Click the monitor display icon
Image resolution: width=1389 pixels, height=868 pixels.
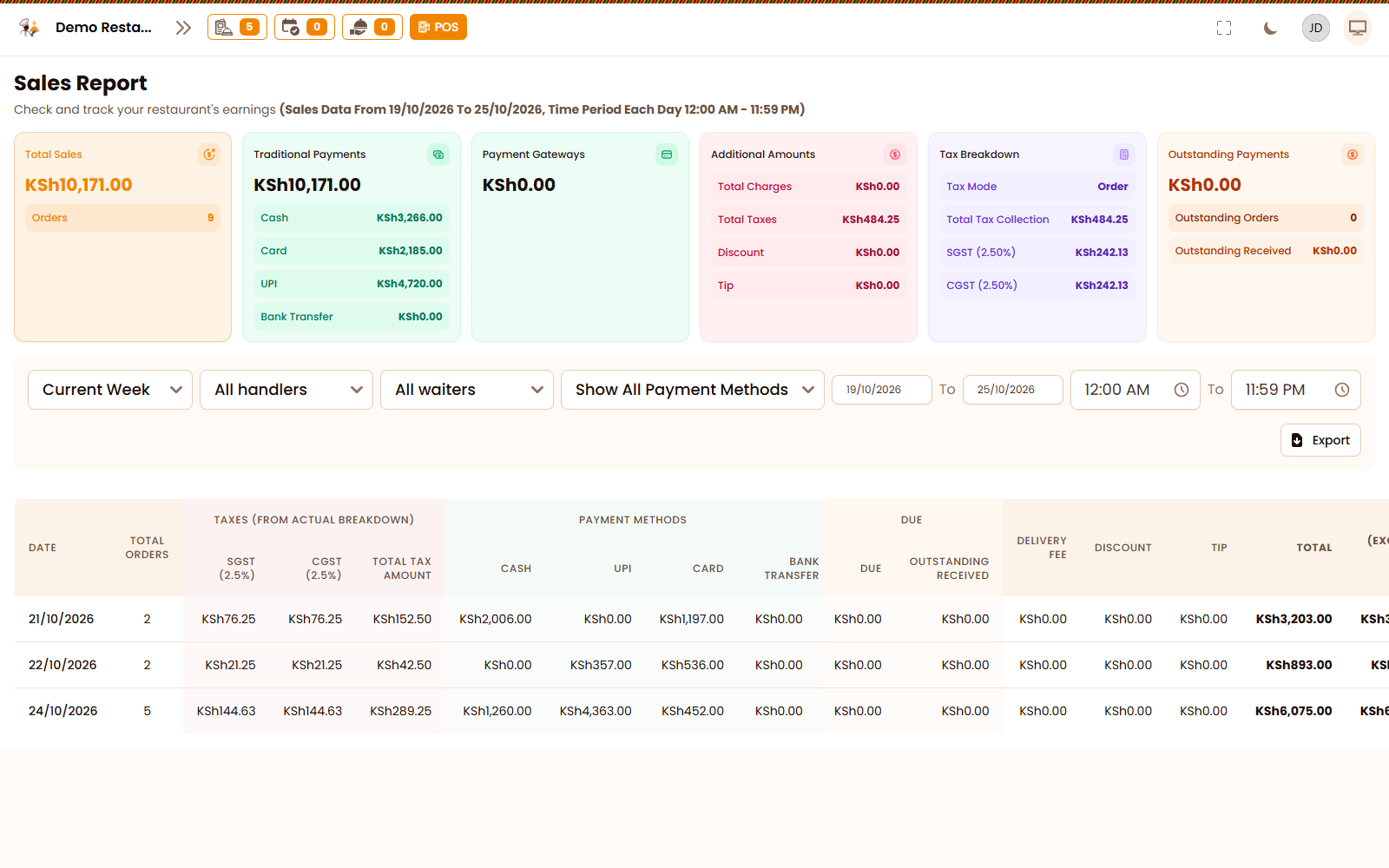(x=1358, y=28)
